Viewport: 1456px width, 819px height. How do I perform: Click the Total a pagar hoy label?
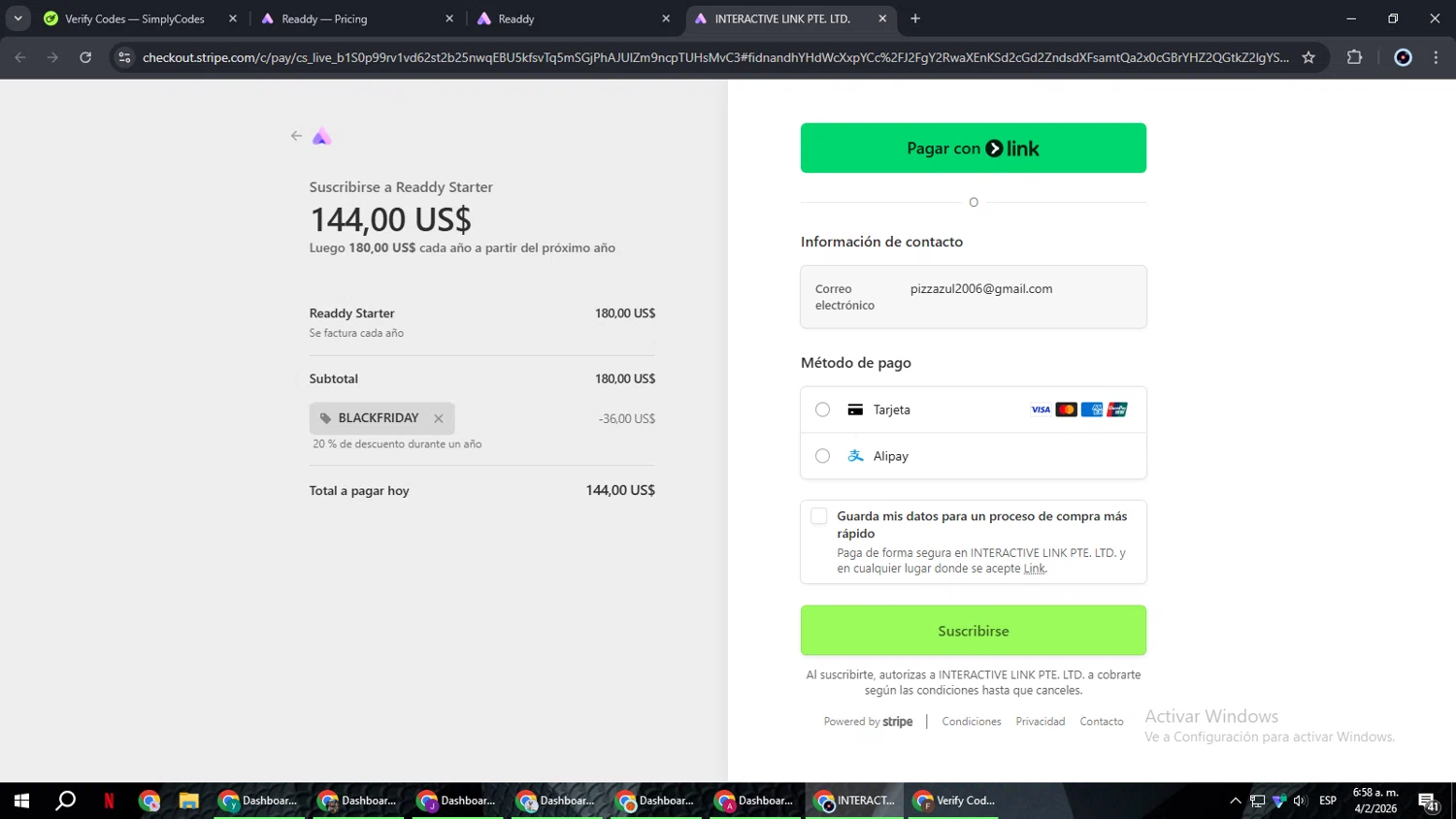coord(359,491)
